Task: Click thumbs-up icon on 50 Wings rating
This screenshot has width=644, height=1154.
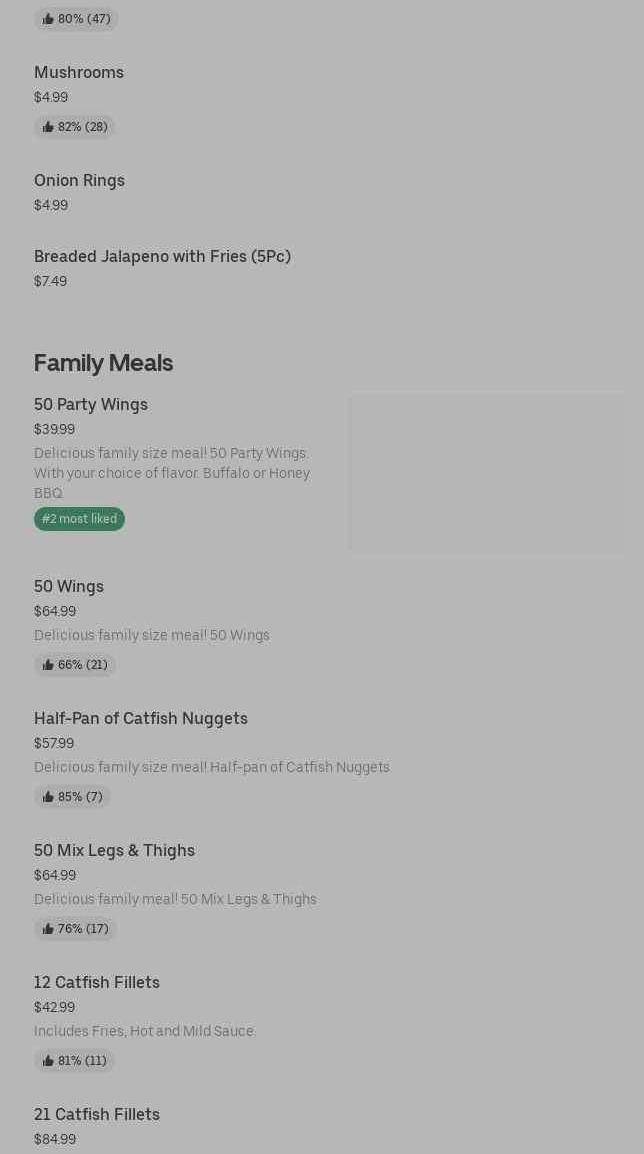Action: tap(48, 665)
